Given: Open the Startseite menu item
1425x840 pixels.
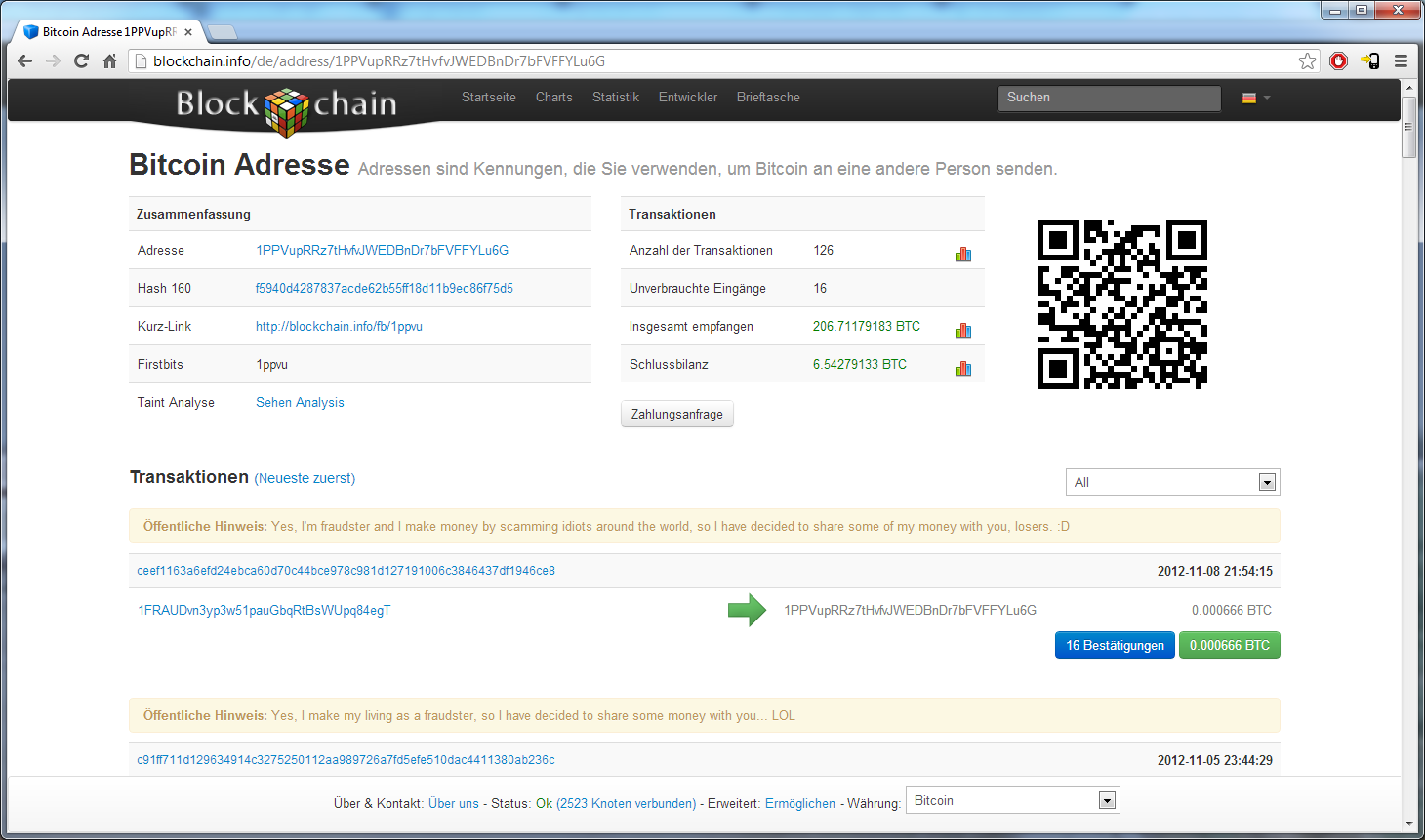Looking at the screenshot, I should coord(489,98).
